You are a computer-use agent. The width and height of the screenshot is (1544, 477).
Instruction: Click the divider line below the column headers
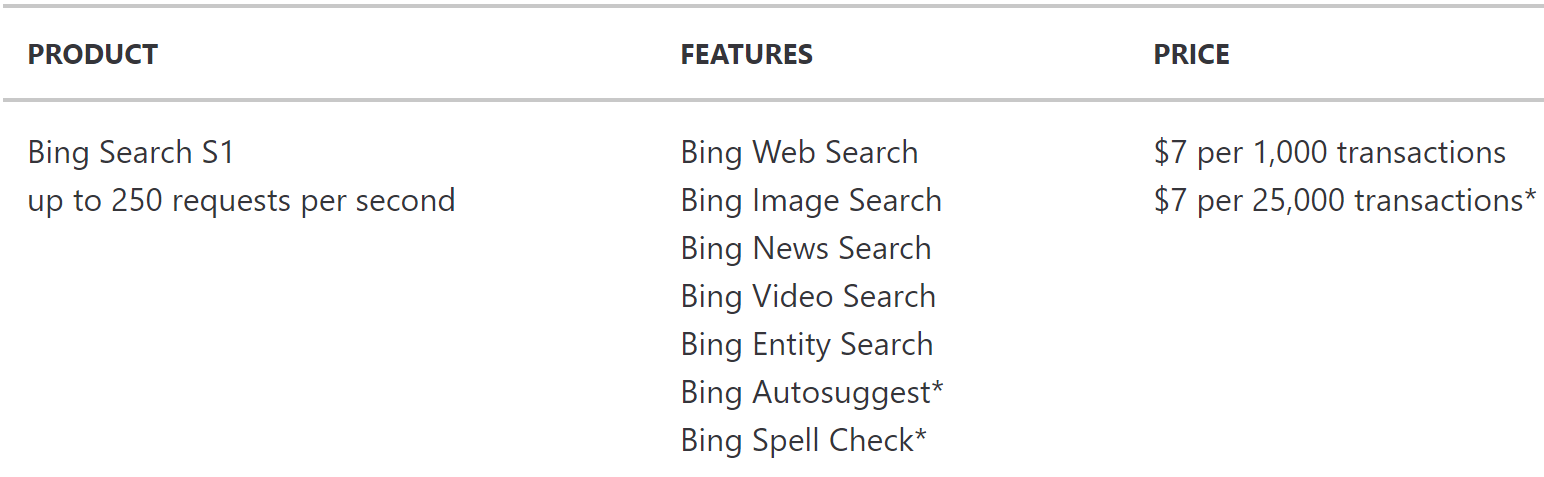772,100
